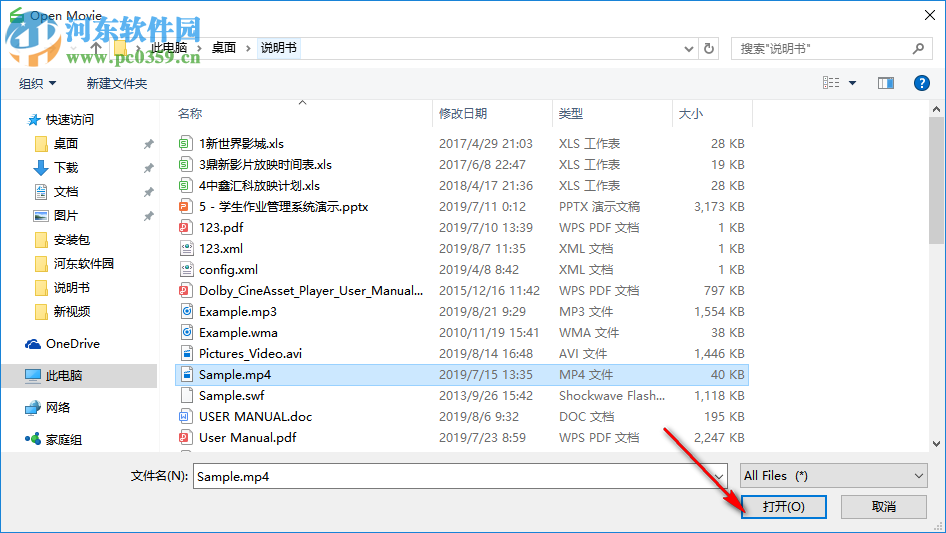Open 下载 folder in quick access

click(x=56, y=167)
